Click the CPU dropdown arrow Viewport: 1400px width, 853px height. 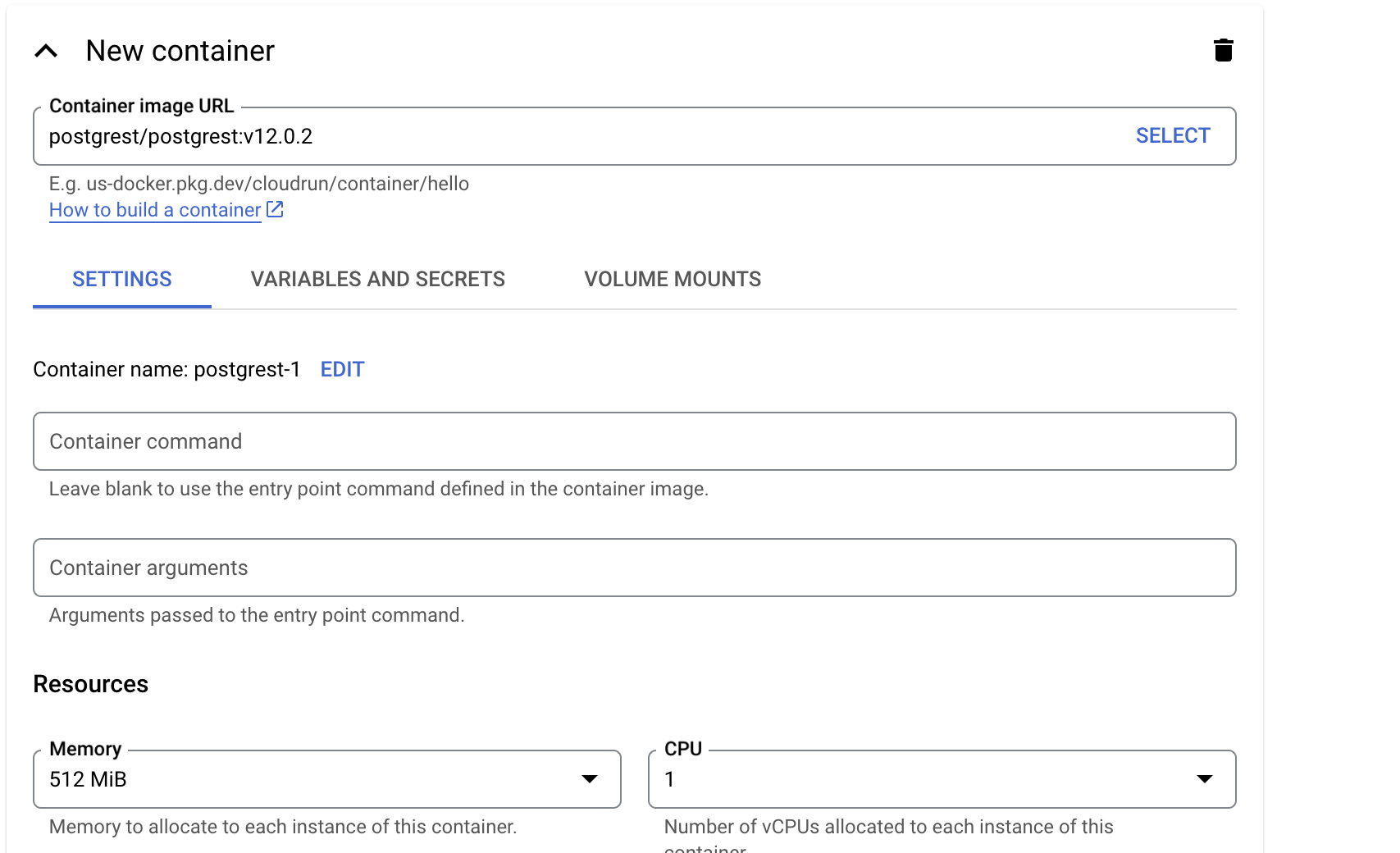1204,779
